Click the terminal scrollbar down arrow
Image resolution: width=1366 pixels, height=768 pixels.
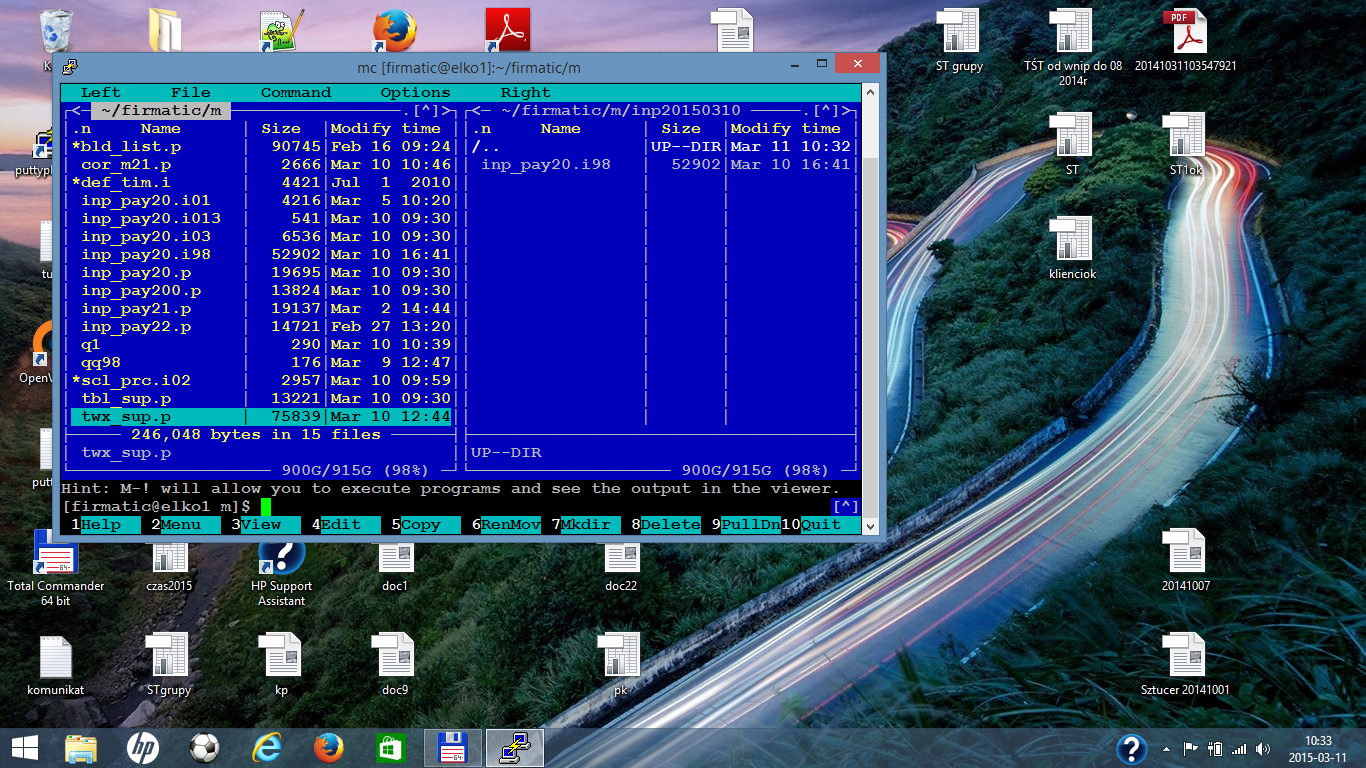pos(870,526)
